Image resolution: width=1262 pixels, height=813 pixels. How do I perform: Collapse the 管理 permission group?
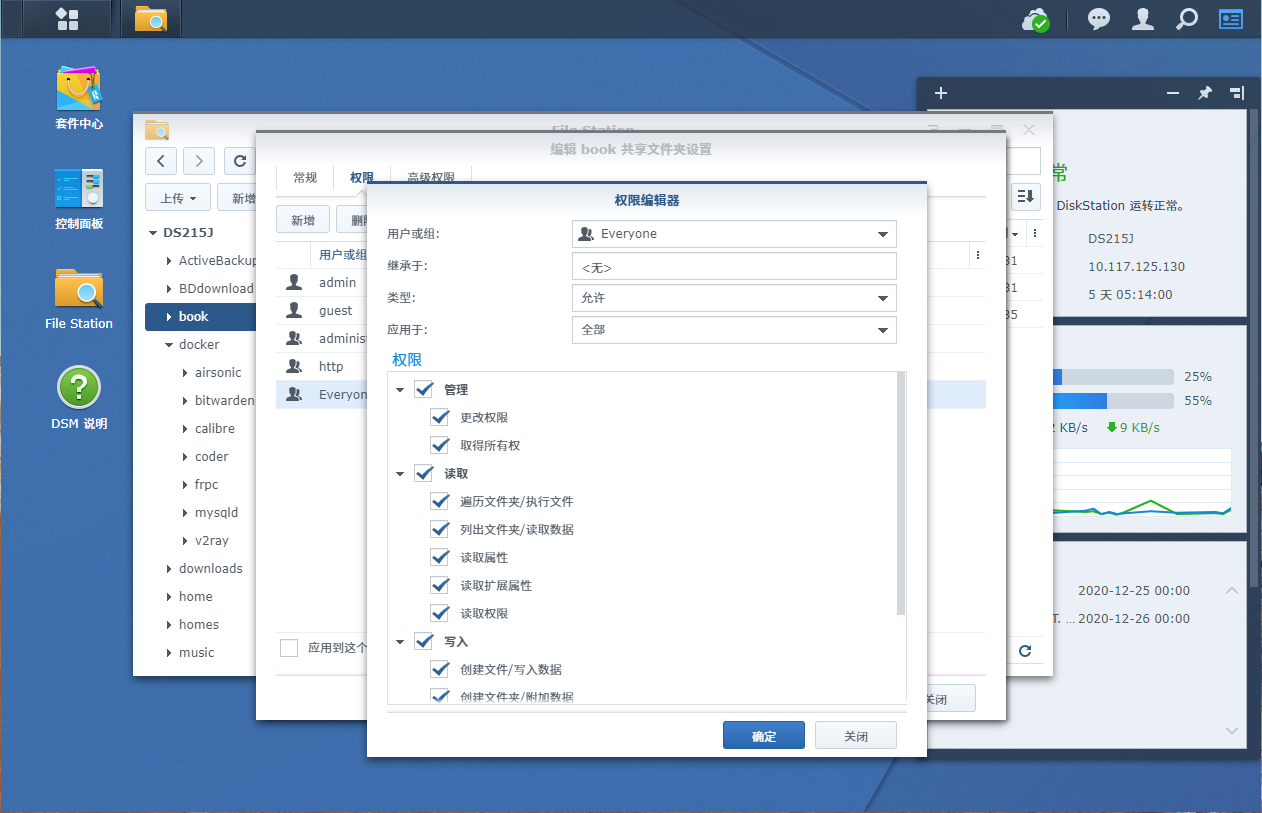[400, 389]
